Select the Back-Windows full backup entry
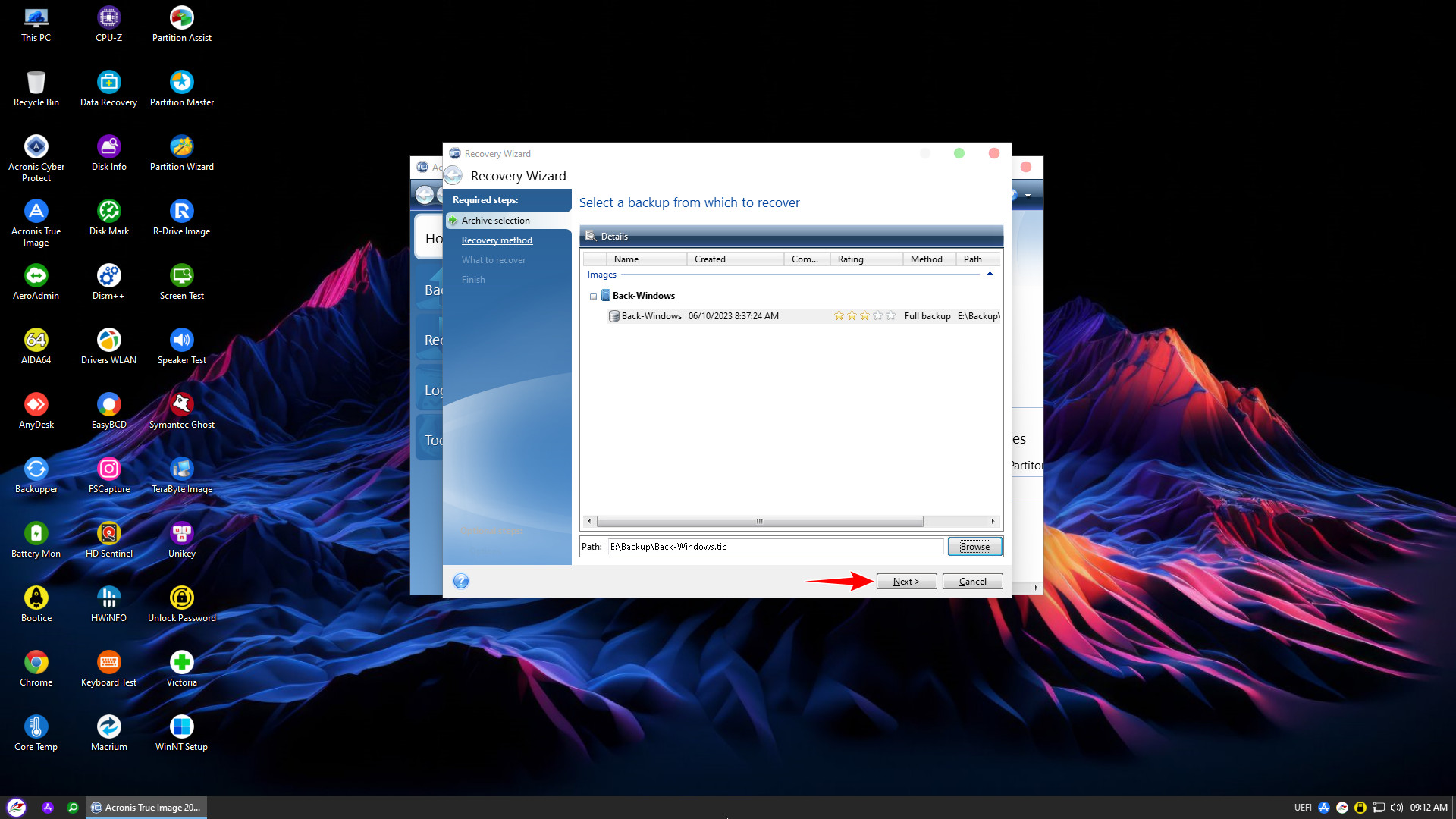1456x819 pixels. coord(651,316)
